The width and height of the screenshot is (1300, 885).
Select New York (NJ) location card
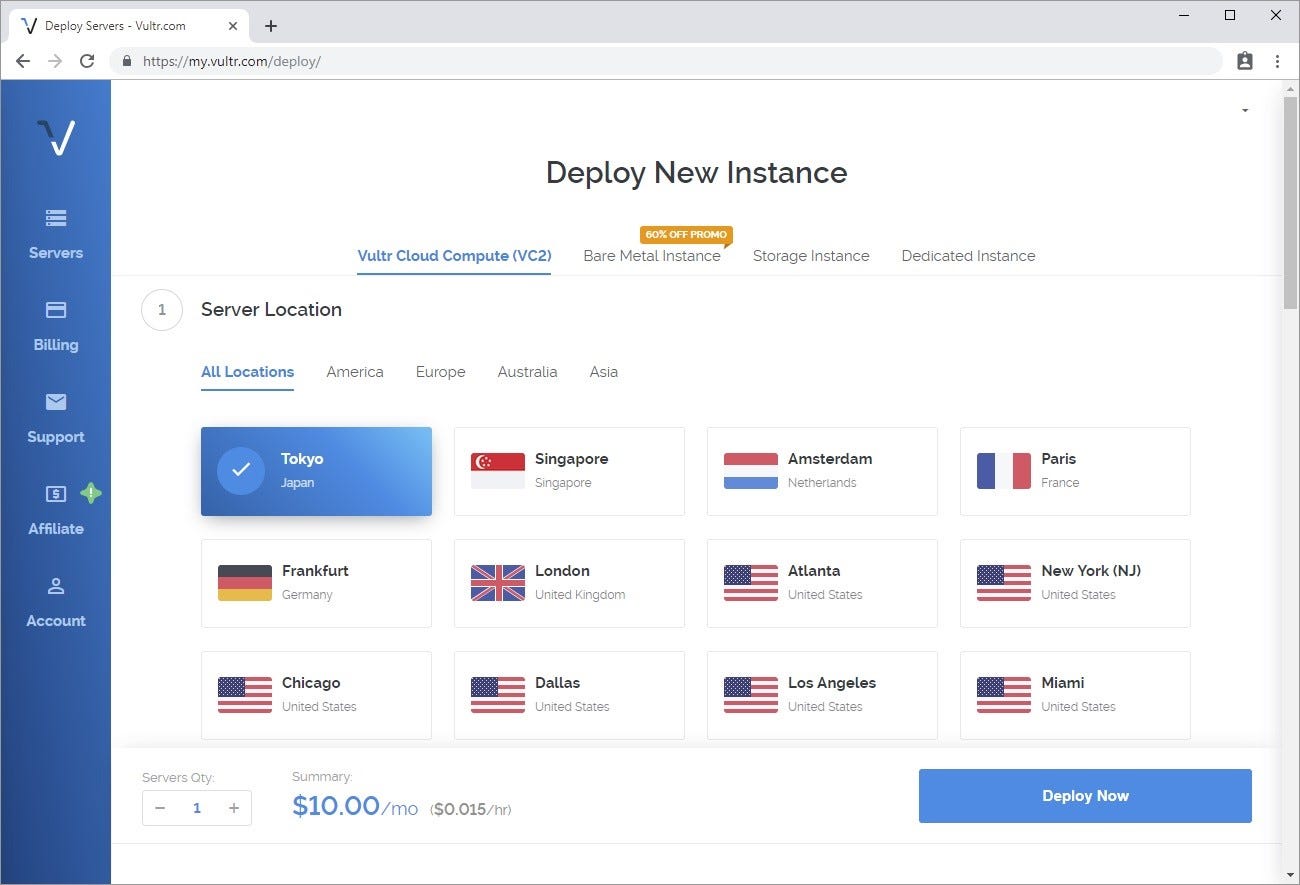1075,583
